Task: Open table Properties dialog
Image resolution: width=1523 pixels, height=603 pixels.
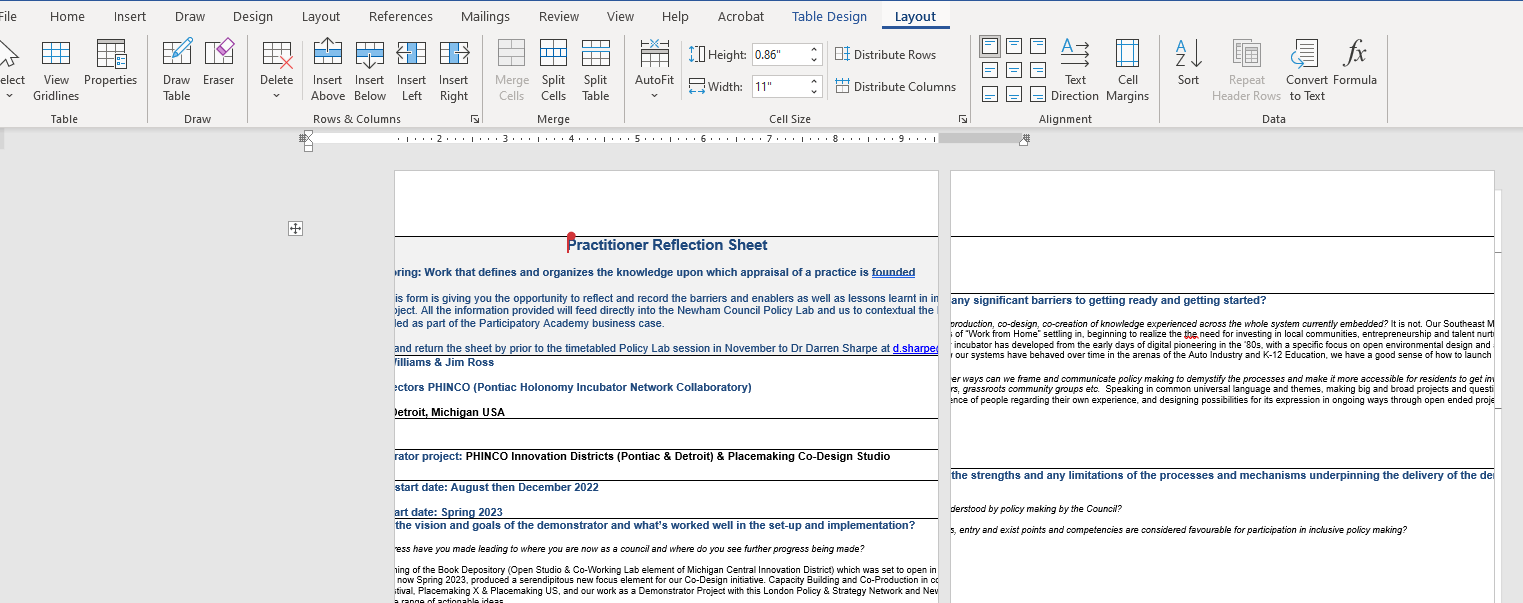Action: point(110,63)
